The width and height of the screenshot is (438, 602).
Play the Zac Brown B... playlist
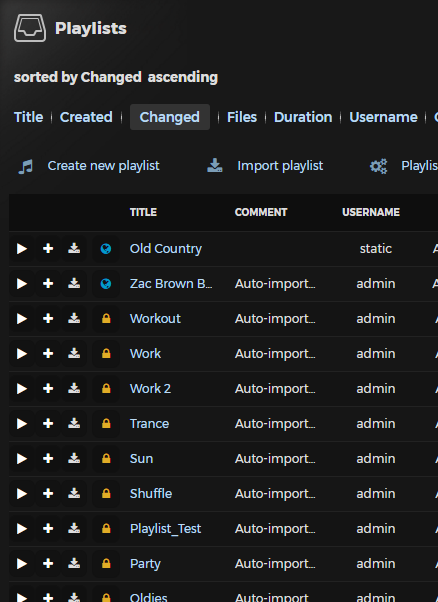coord(22,283)
